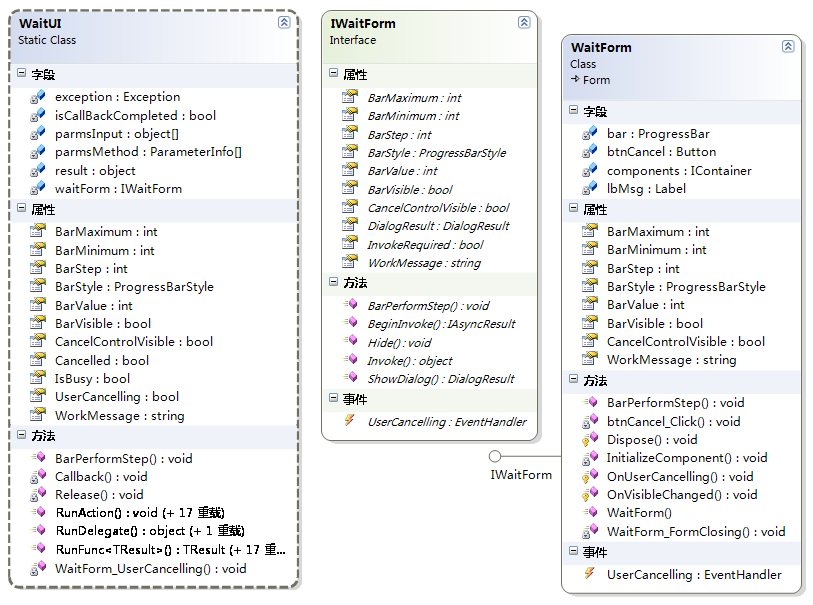Viewport: 813px width, 605px height.
Task: Select UserCancelling : EventHandler in IWaitForm
Action: tap(447, 422)
